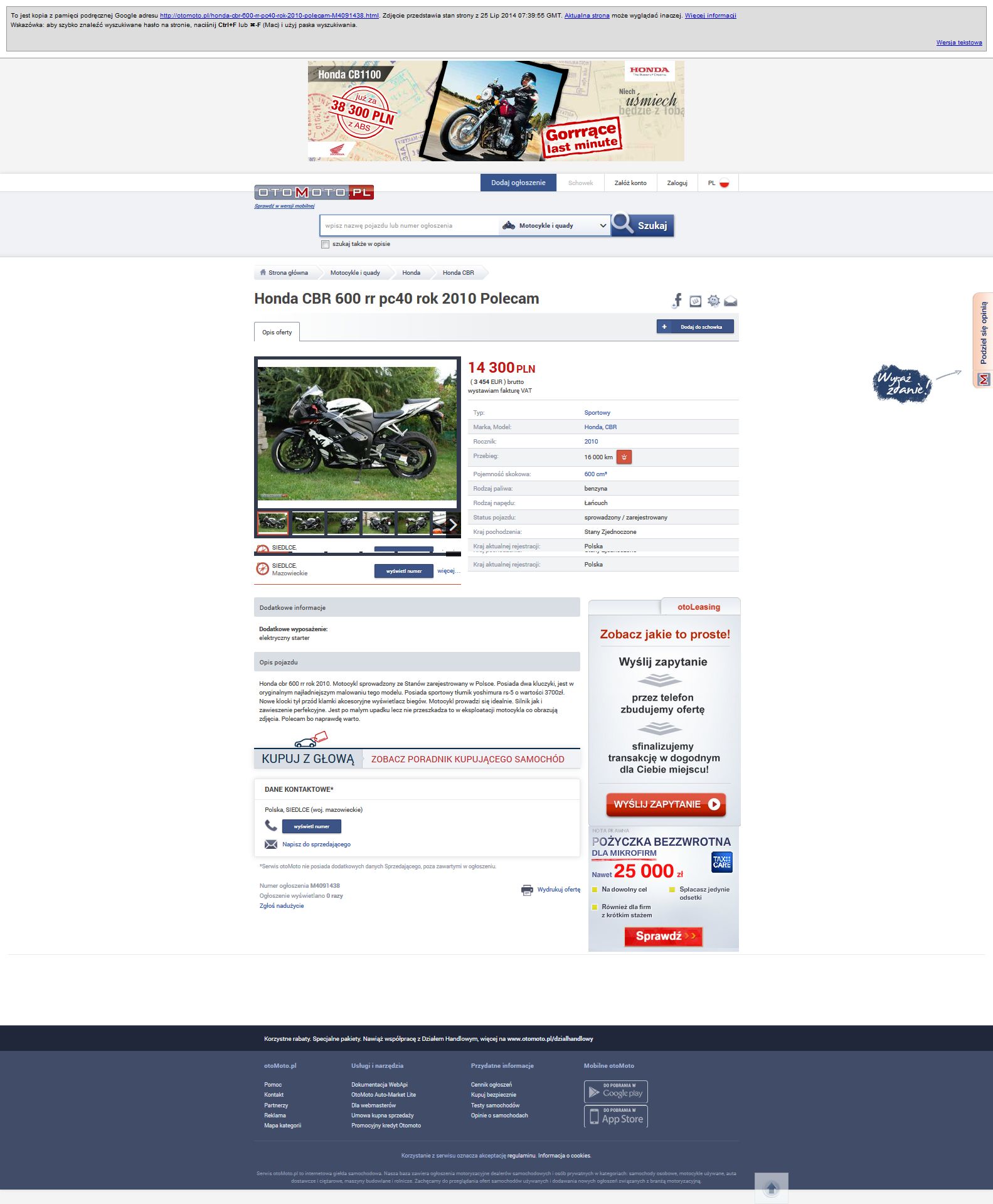Screen dimensions: 993x1204
Task: Select the red-bordered gallery thumbnail
Action: (x=273, y=523)
